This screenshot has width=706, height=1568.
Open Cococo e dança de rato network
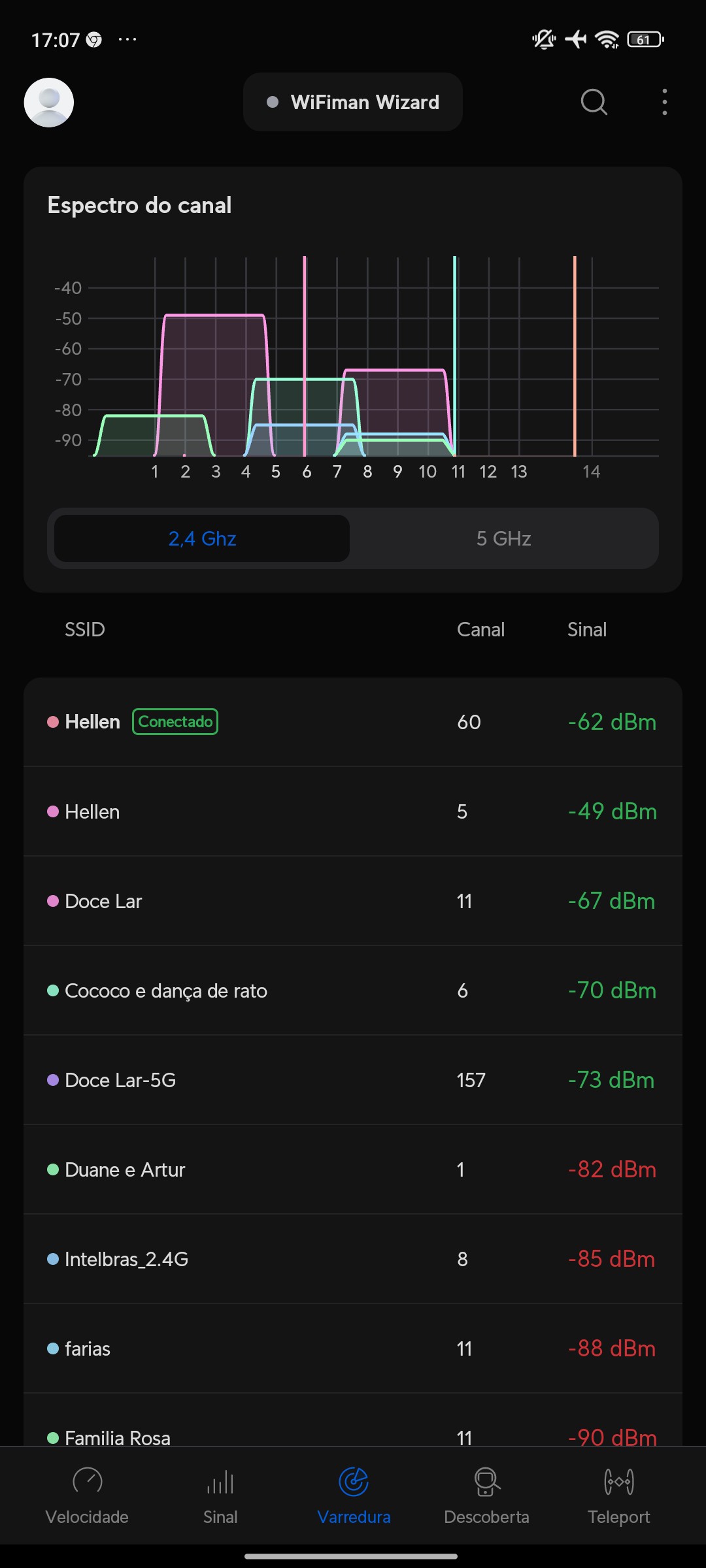click(353, 990)
